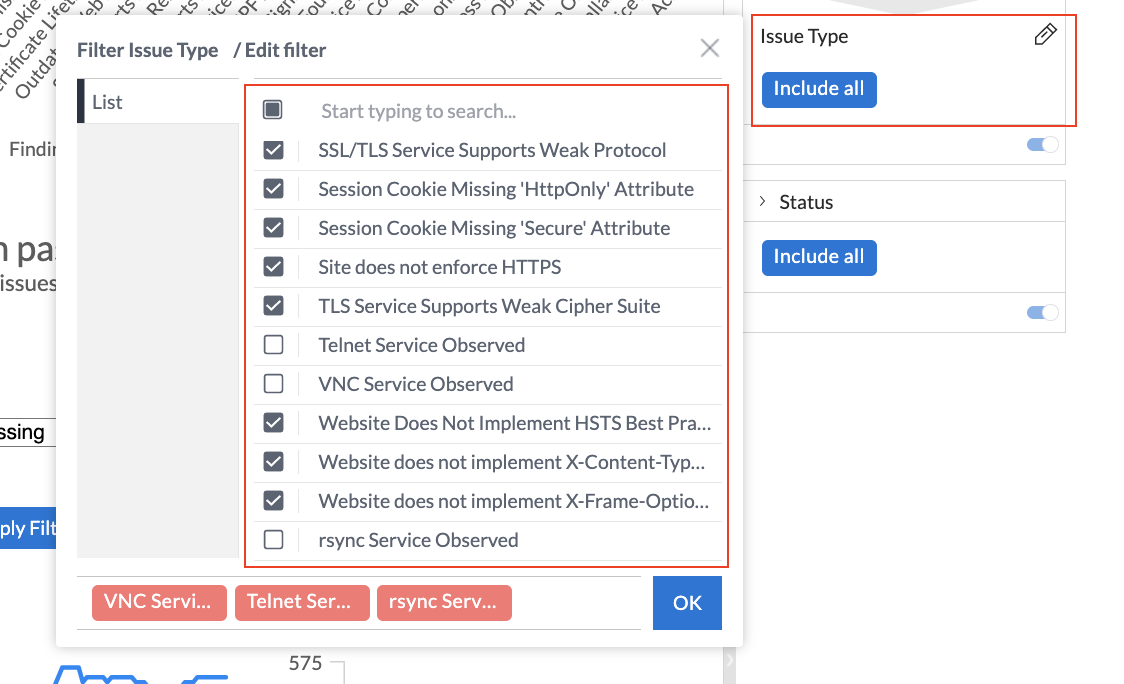Toggle the switch under Issue Type panel
The height and width of the screenshot is (684, 1124).
pos(1042,145)
